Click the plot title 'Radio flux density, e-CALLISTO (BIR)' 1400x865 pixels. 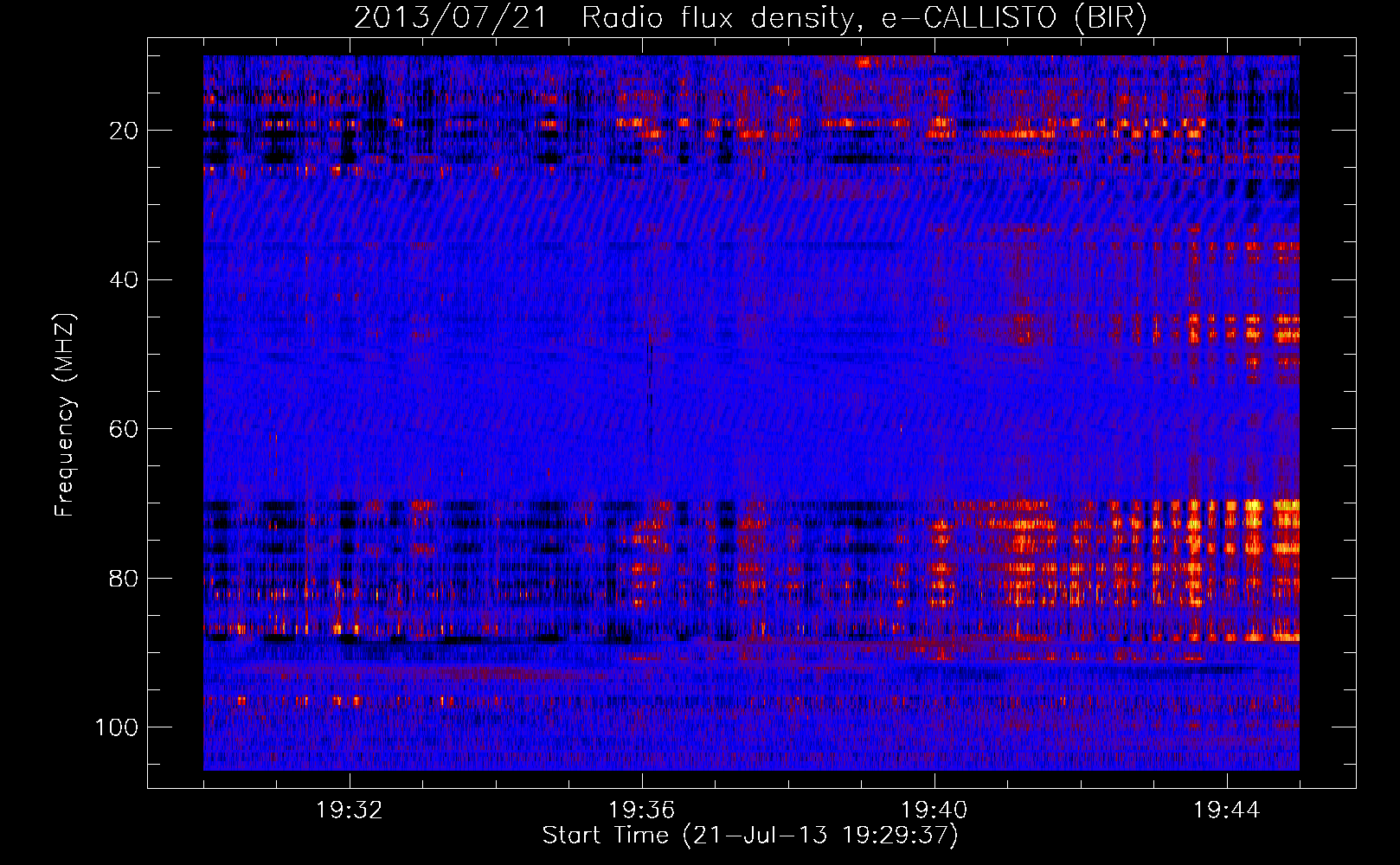point(864,18)
